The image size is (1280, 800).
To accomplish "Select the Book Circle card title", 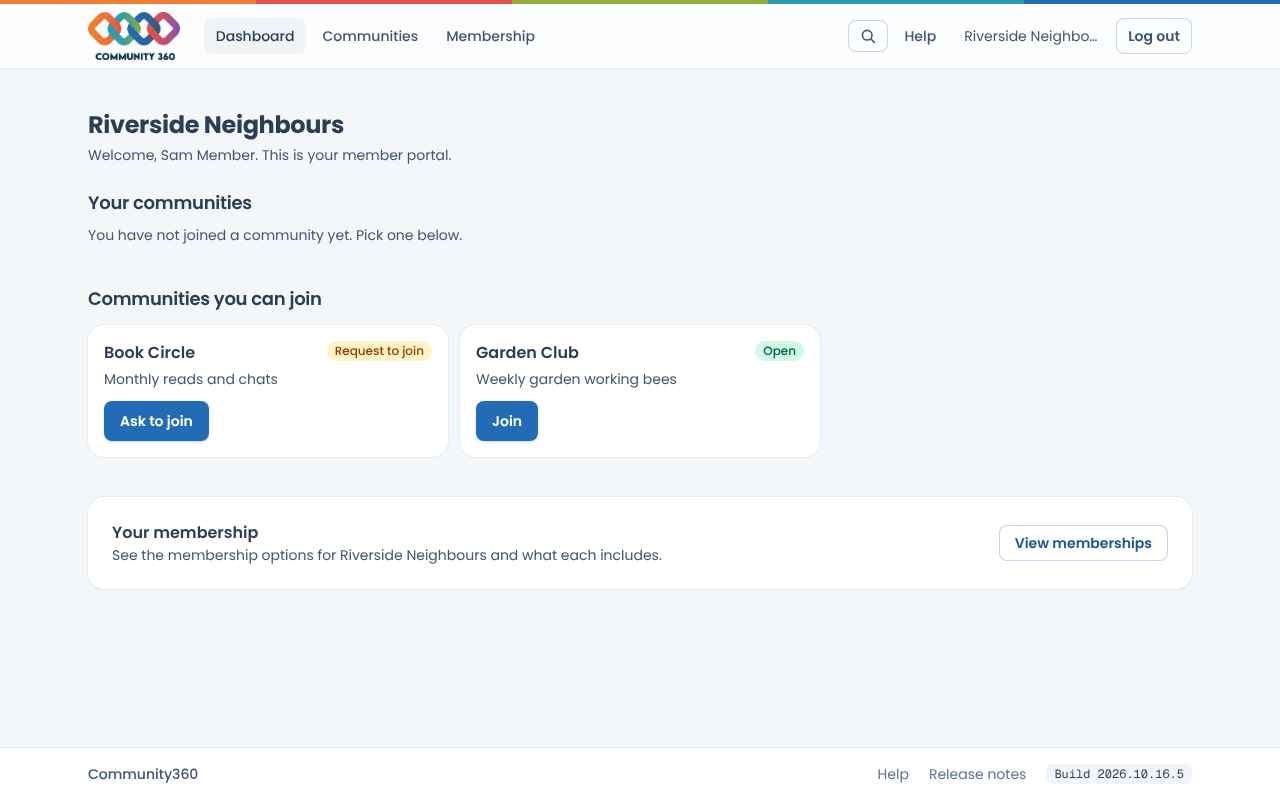I will tap(149, 352).
